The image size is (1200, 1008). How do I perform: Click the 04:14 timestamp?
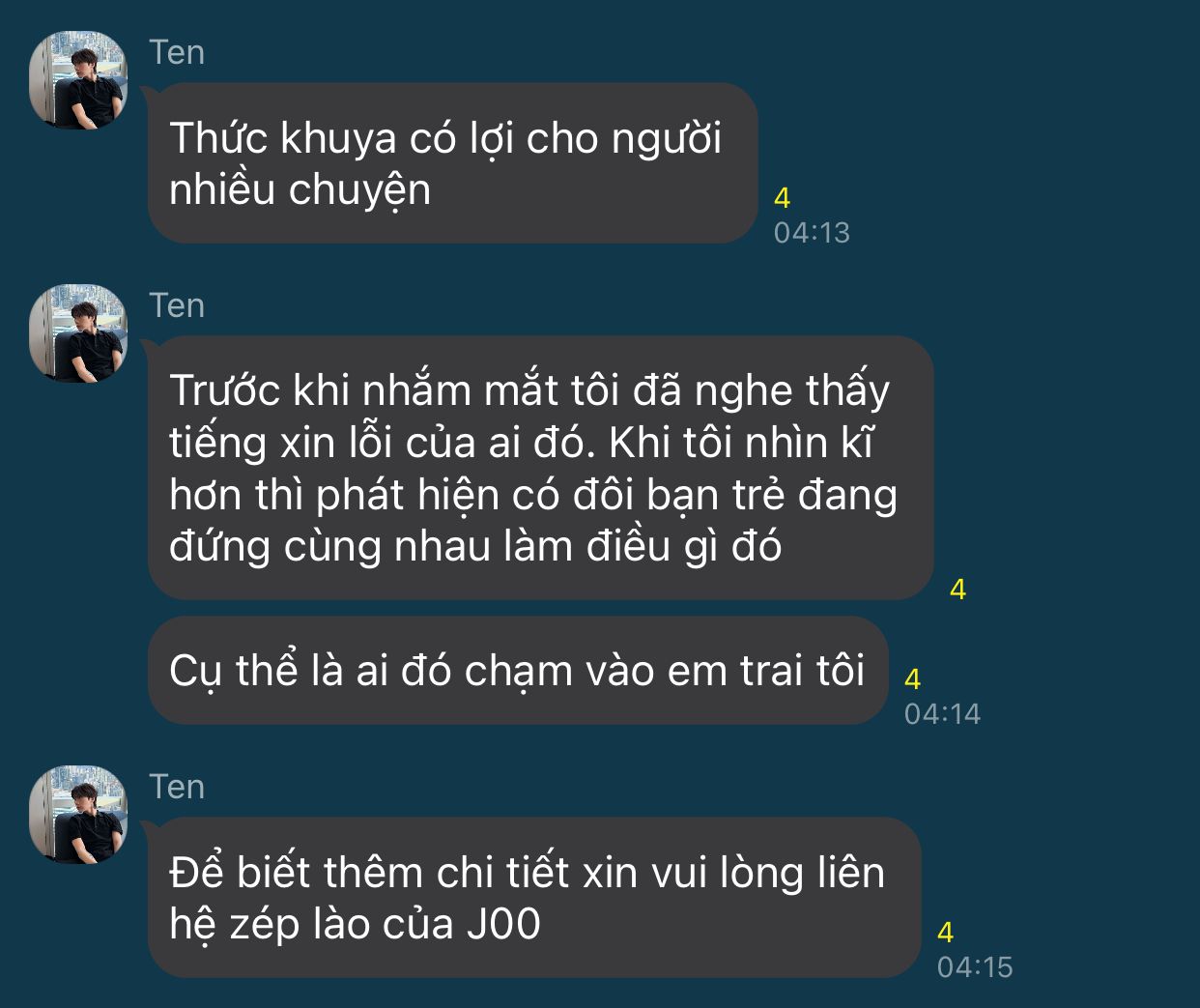click(x=942, y=714)
